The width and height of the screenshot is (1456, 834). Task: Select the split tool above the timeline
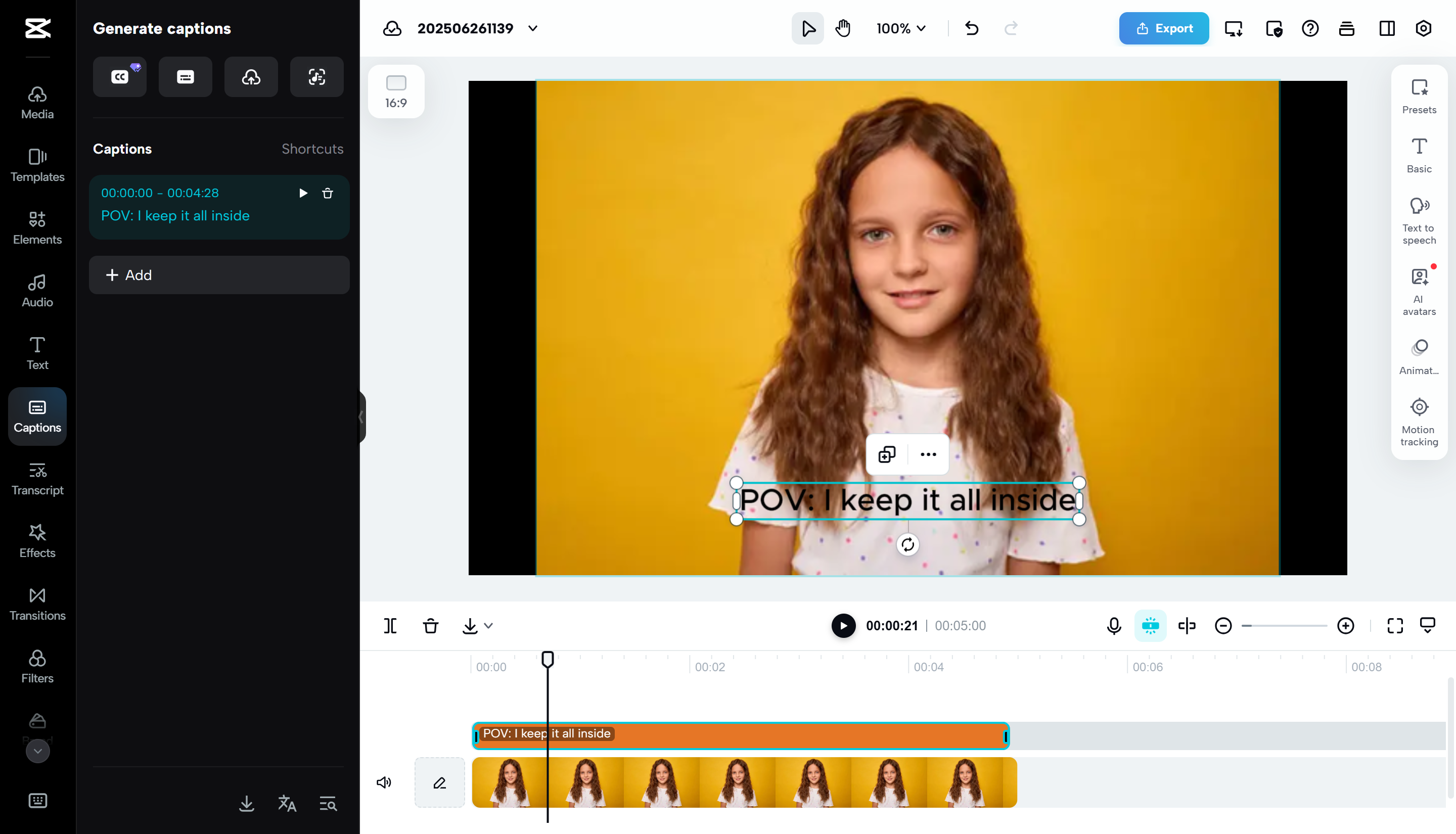click(x=390, y=626)
